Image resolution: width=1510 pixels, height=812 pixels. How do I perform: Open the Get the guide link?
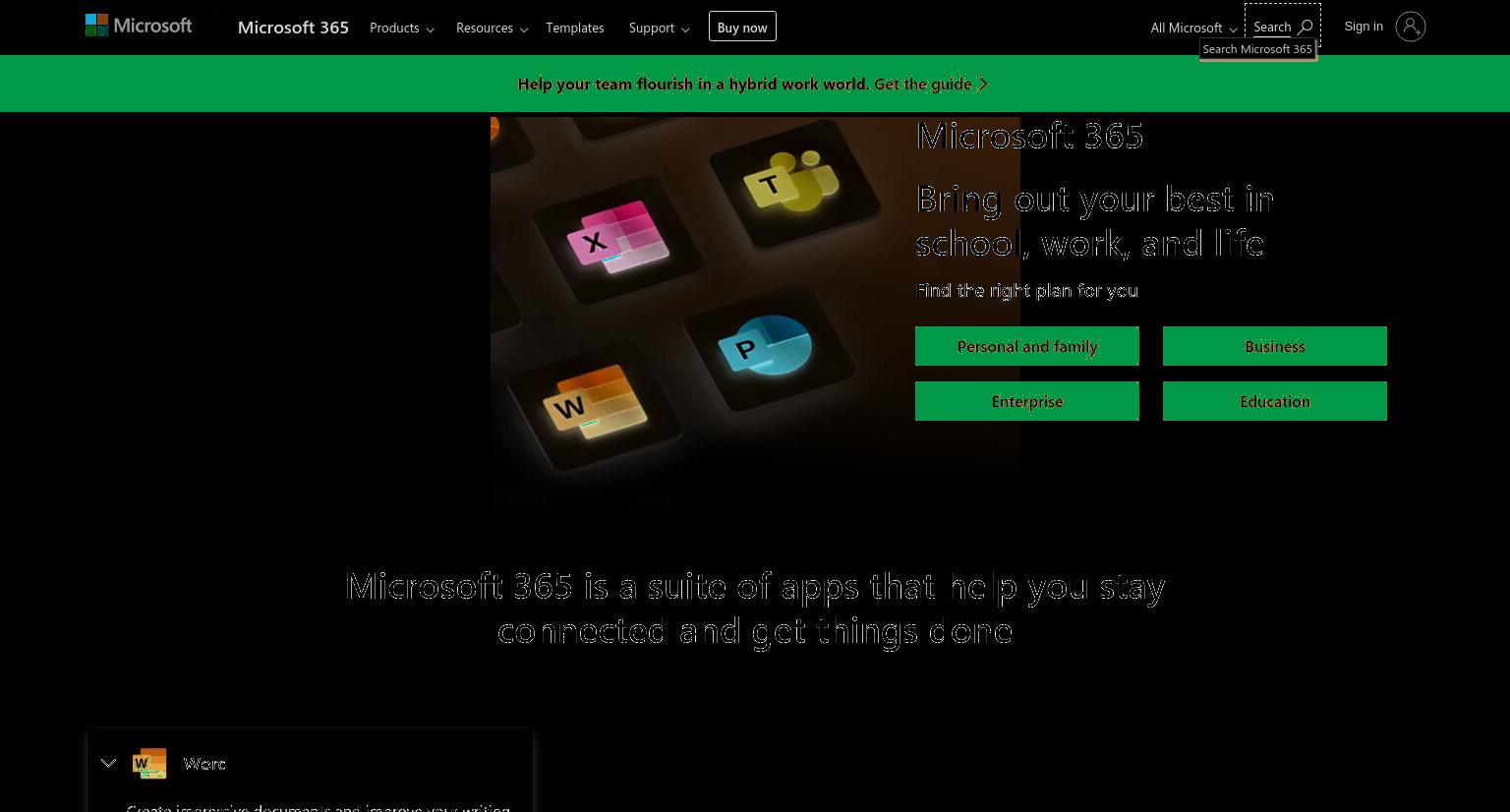[x=931, y=84]
